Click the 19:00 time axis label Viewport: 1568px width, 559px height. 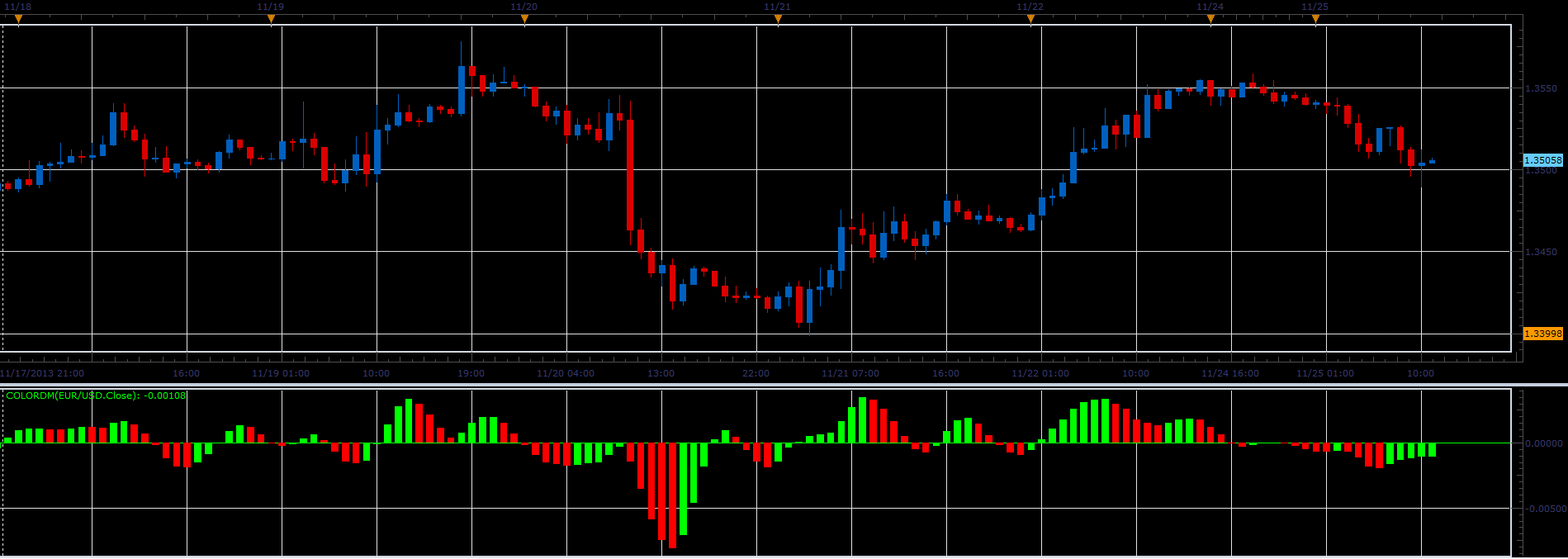[x=471, y=373]
